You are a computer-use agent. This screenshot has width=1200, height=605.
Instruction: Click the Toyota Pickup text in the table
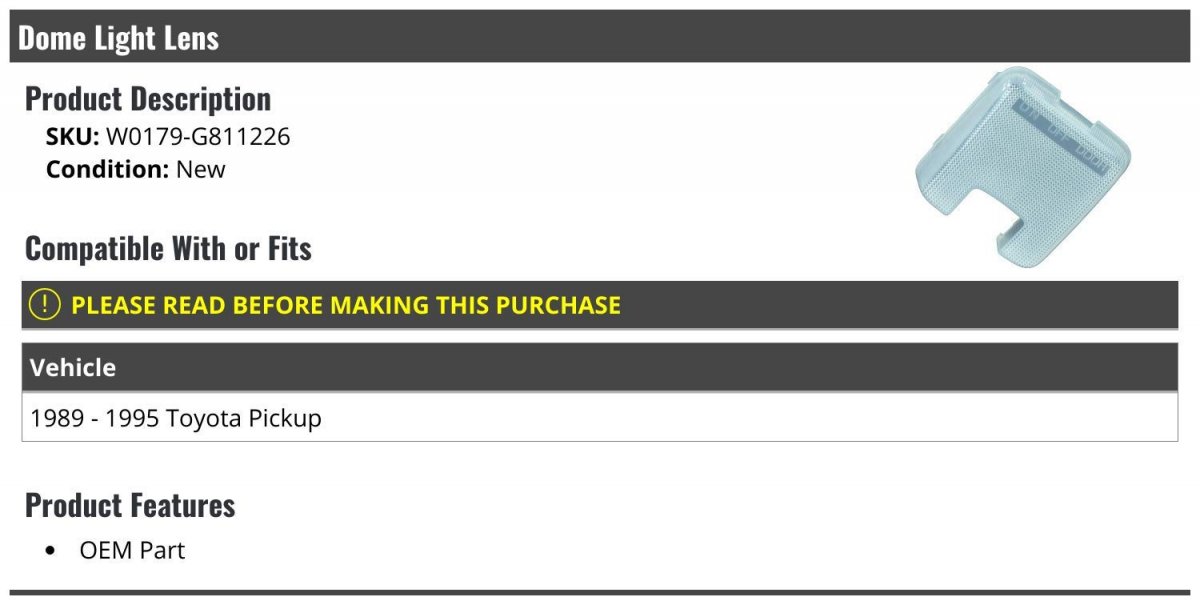[x=244, y=418]
